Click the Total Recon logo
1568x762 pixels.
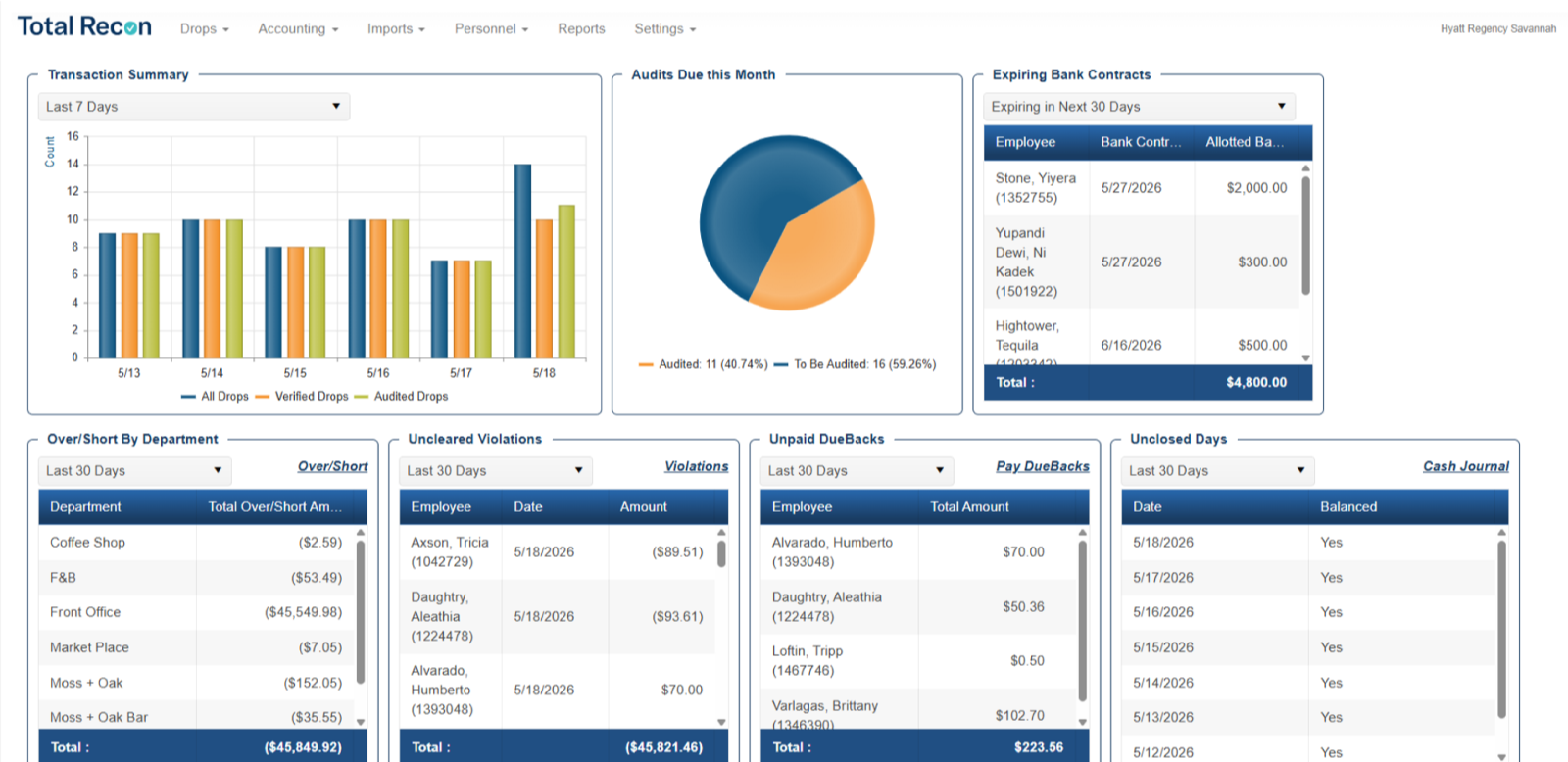pyautogui.click(x=84, y=26)
